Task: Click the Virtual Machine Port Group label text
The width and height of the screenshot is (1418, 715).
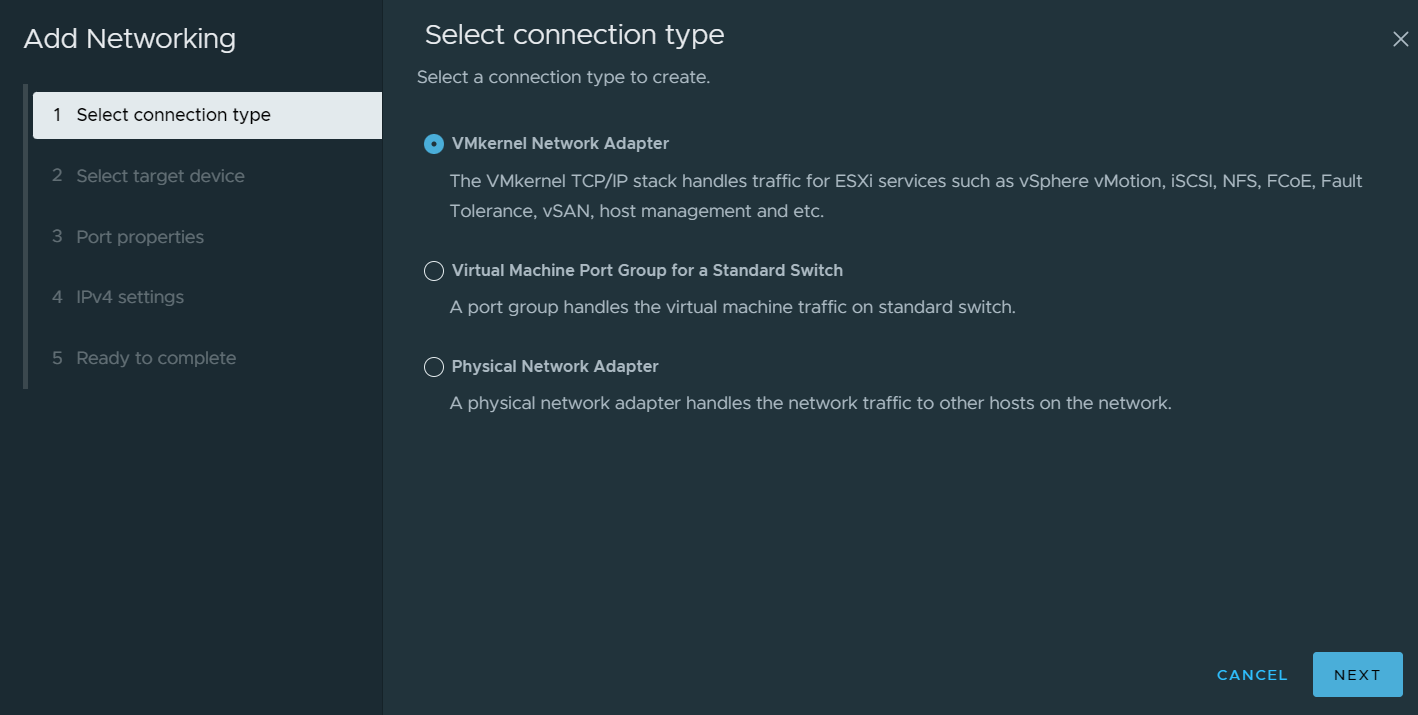Action: pos(647,271)
